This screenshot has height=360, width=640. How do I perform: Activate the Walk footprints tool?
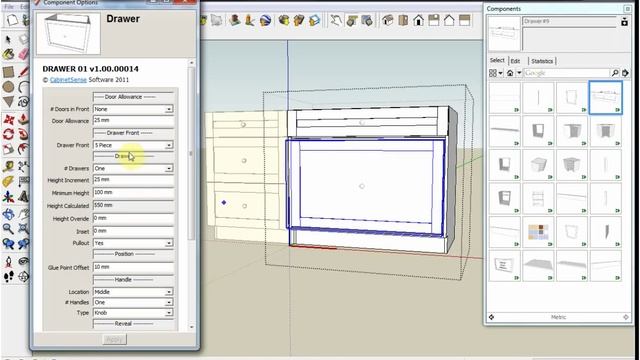[x=8, y=277]
